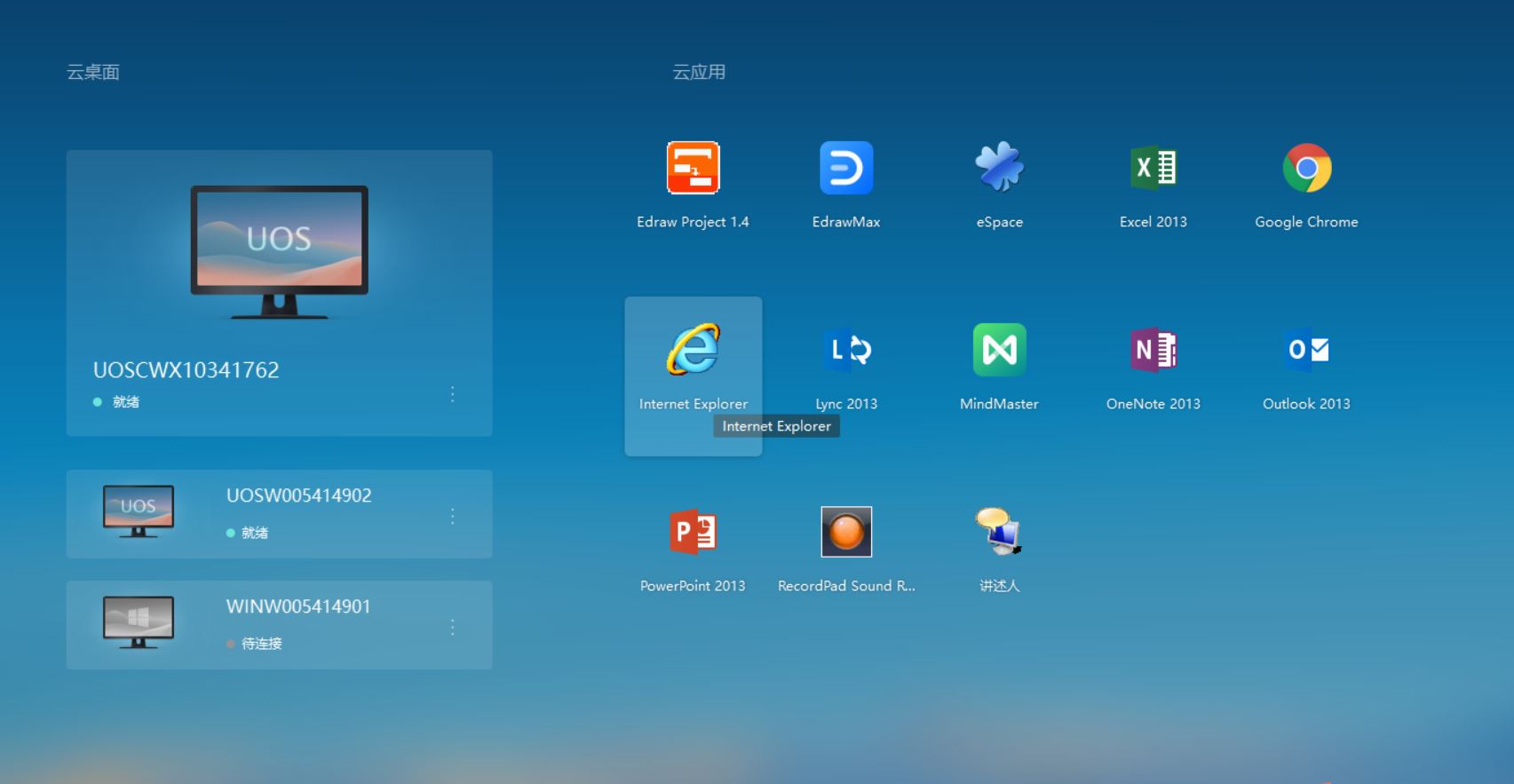
Task: Click the PowerPoint 2013 label text
Action: point(693,586)
